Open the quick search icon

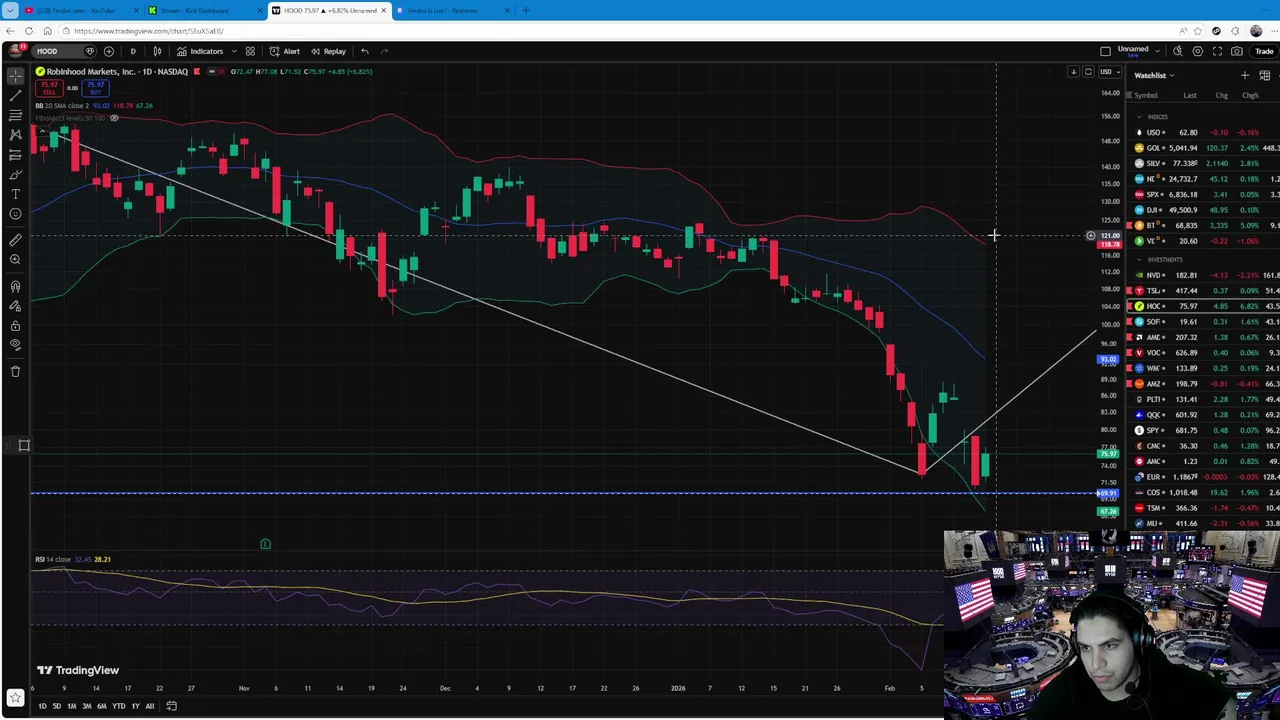pos(1178,51)
